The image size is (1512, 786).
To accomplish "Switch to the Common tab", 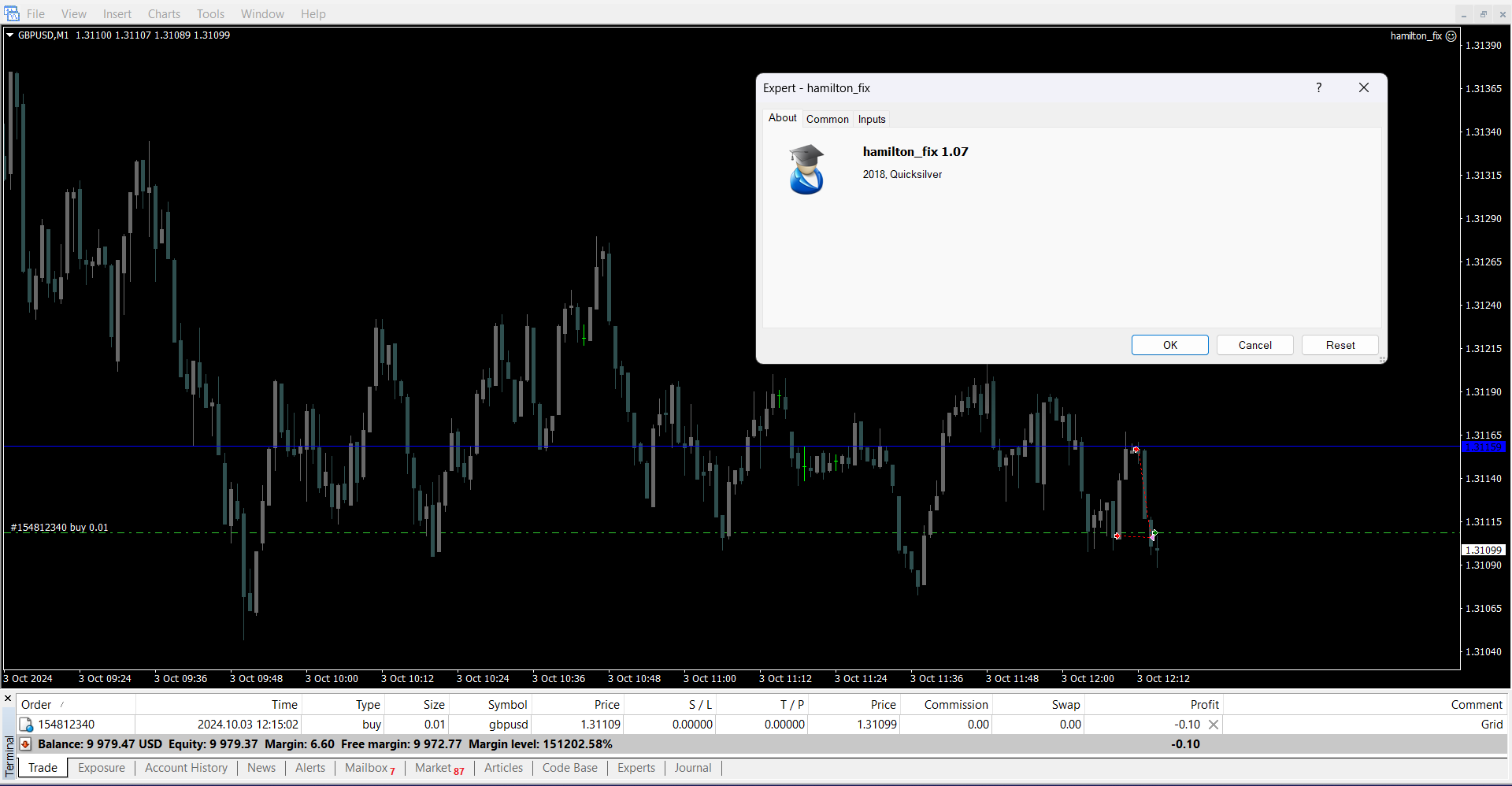I will (x=827, y=119).
